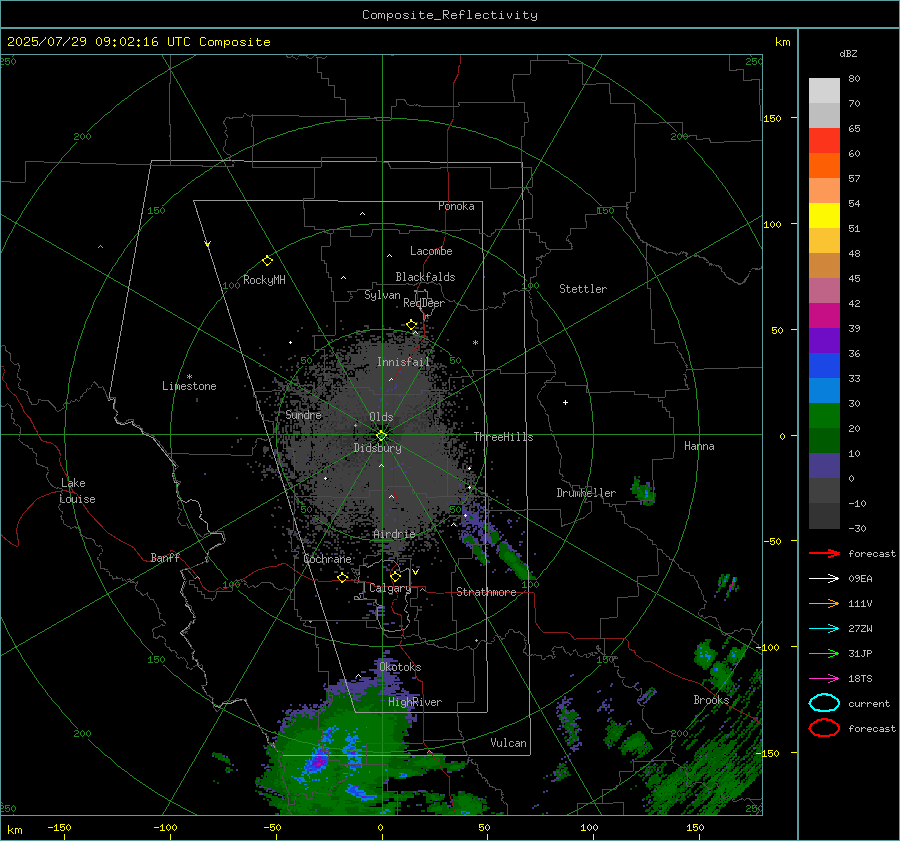Click the cyan 27ZW arrow in the legend
The width and height of the screenshot is (900, 841).
(824, 629)
